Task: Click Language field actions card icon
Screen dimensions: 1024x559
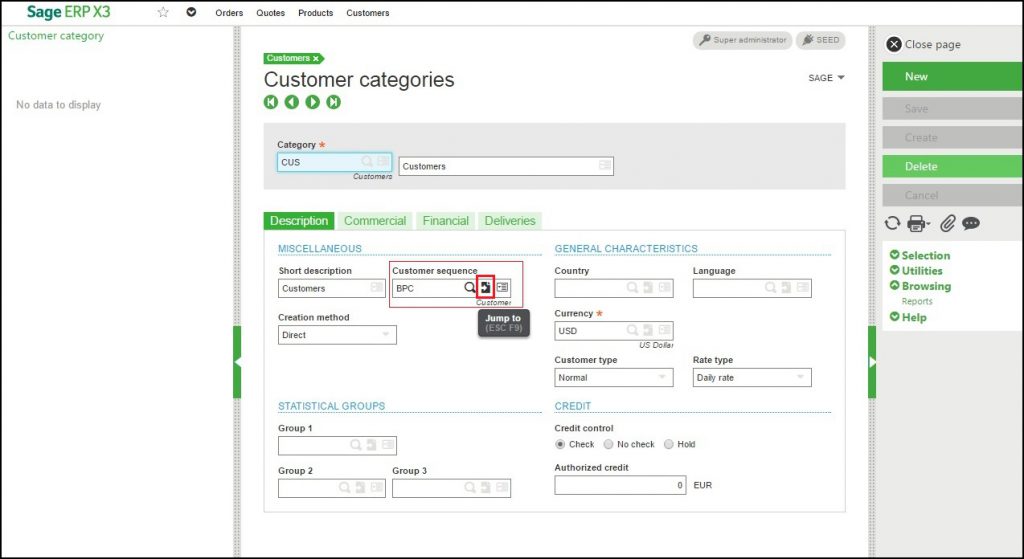Action: tap(803, 287)
